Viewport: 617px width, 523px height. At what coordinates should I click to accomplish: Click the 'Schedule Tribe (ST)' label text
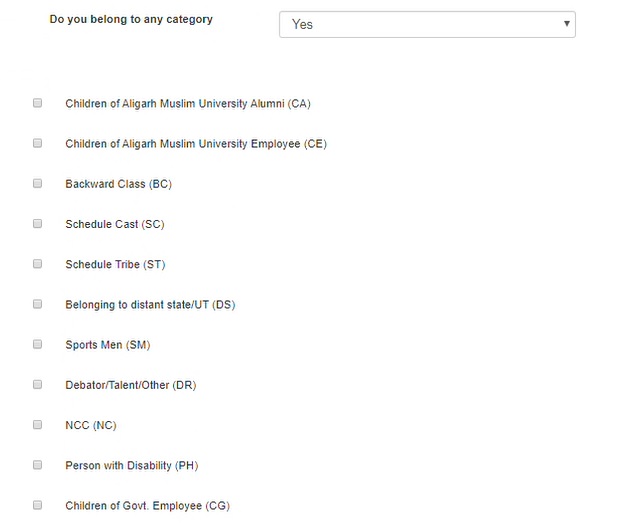115,265
